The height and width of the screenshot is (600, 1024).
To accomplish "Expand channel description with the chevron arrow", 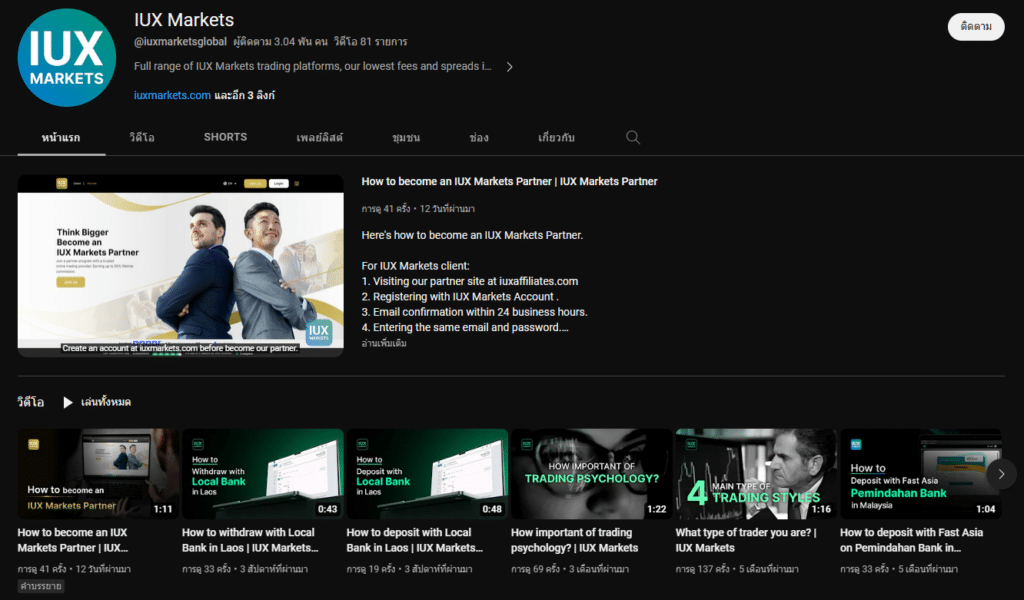I will [x=509, y=67].
